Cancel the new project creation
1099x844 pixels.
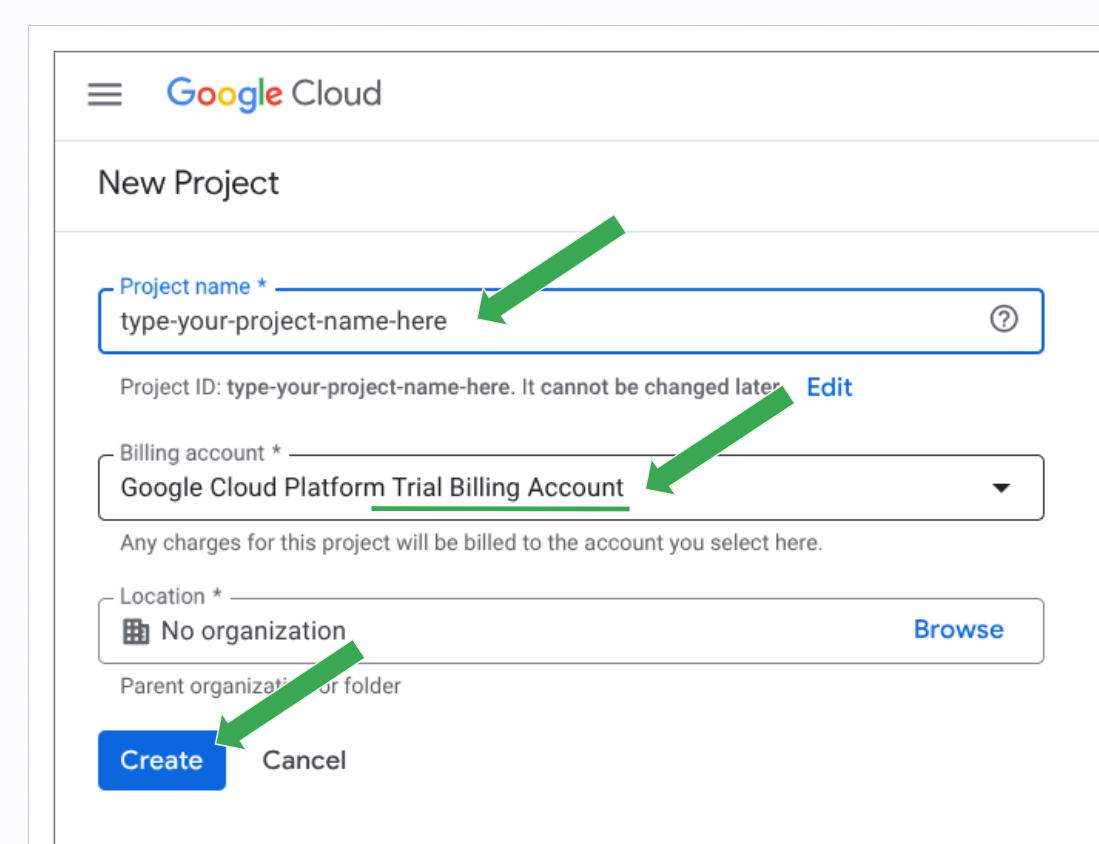click(304, 761)
